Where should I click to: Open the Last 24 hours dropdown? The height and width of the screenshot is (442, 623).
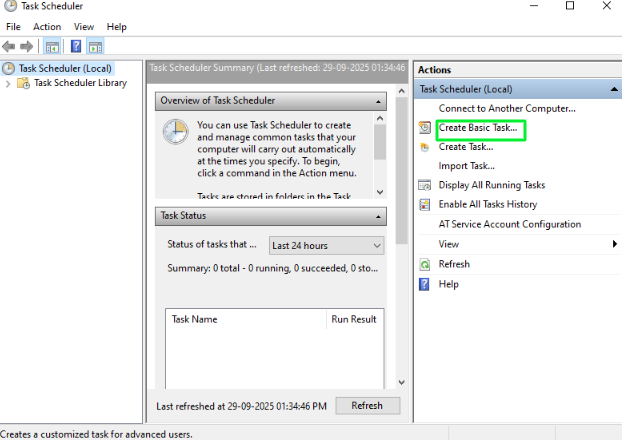tap(327, 245)
